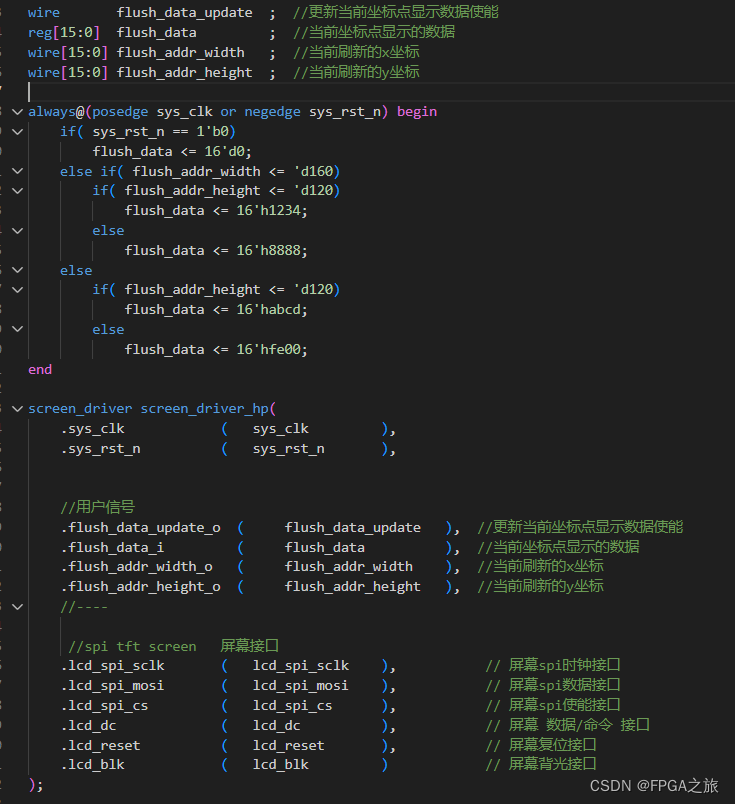
Task: Fold the else preceding 16'hfe00 assignment
Action: tap(17, 329)
